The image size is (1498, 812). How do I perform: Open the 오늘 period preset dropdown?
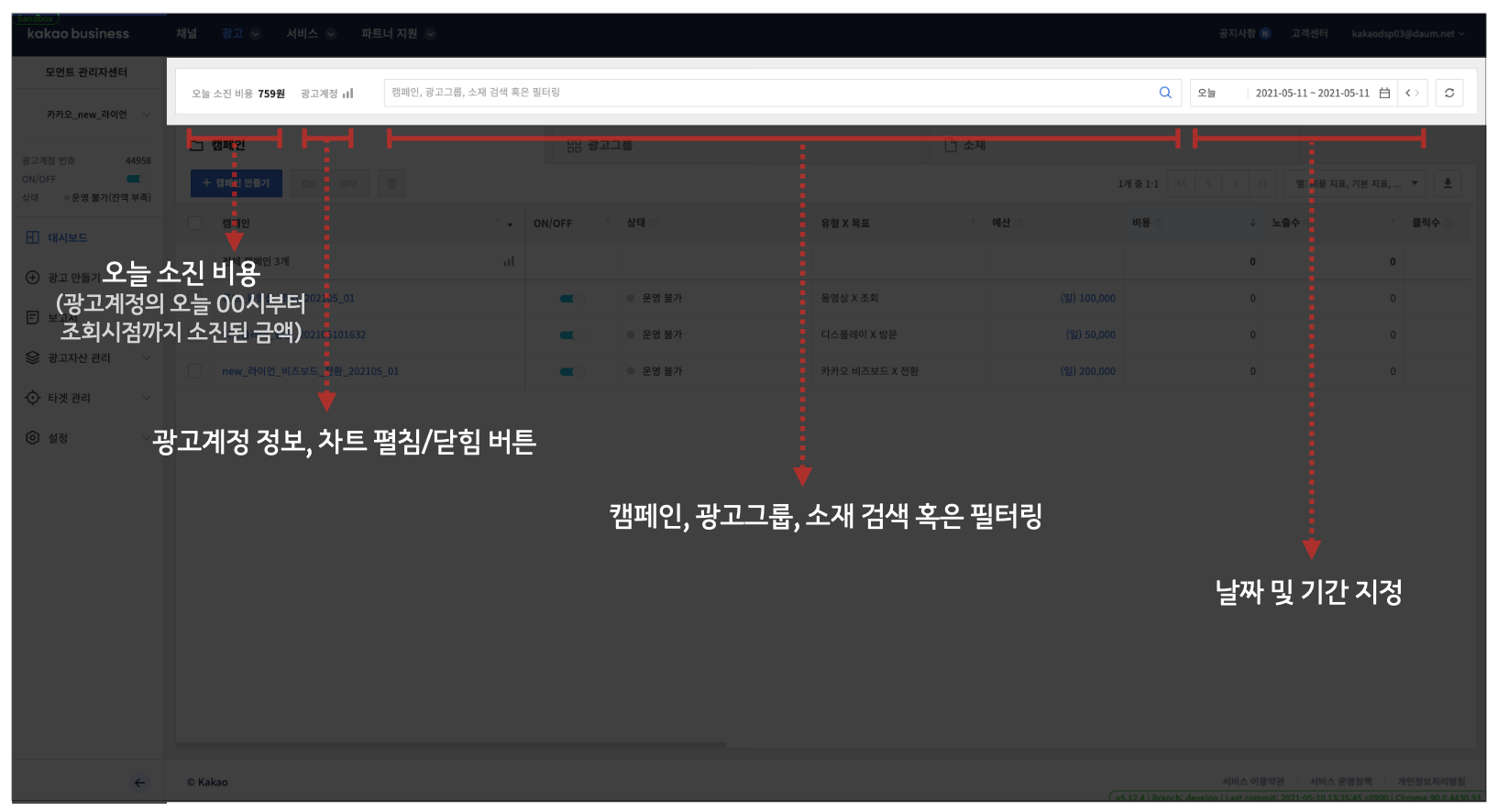(x=1217, y=93)
